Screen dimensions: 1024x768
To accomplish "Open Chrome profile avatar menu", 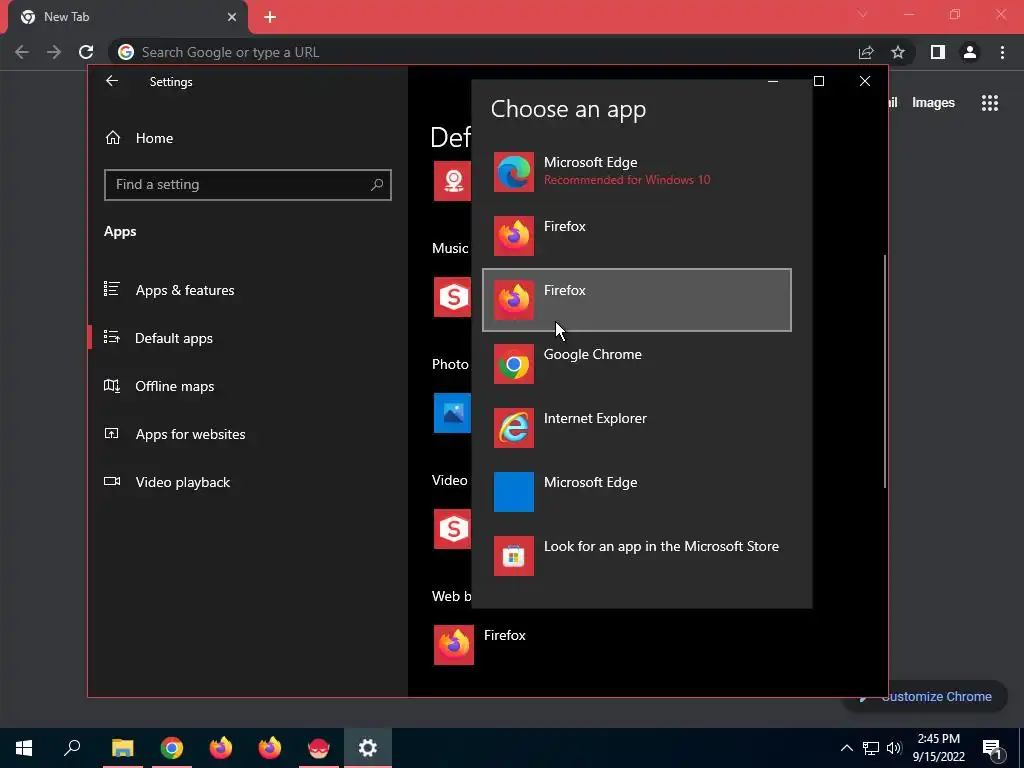I will [970, 52].
